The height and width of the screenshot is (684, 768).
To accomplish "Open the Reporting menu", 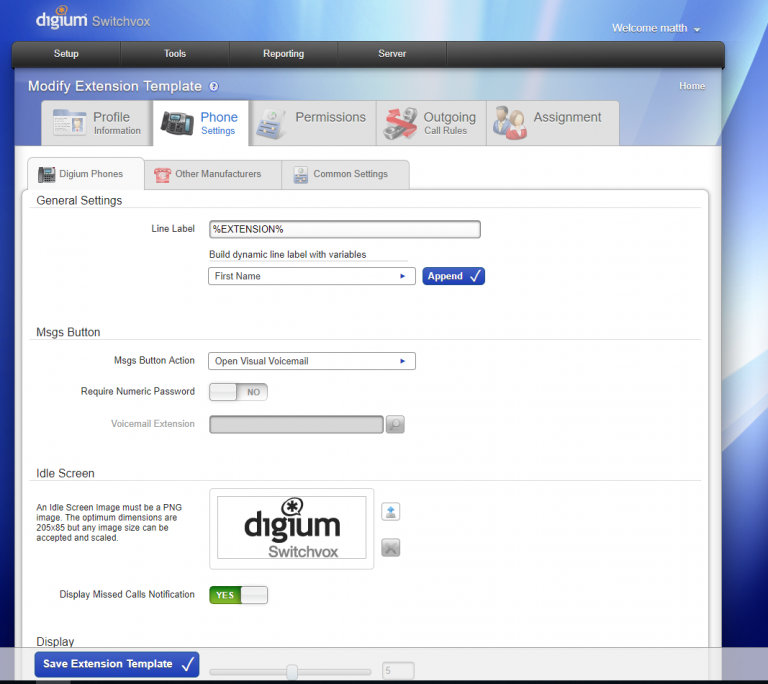I will pyautogui.click(x=283, y=54).
